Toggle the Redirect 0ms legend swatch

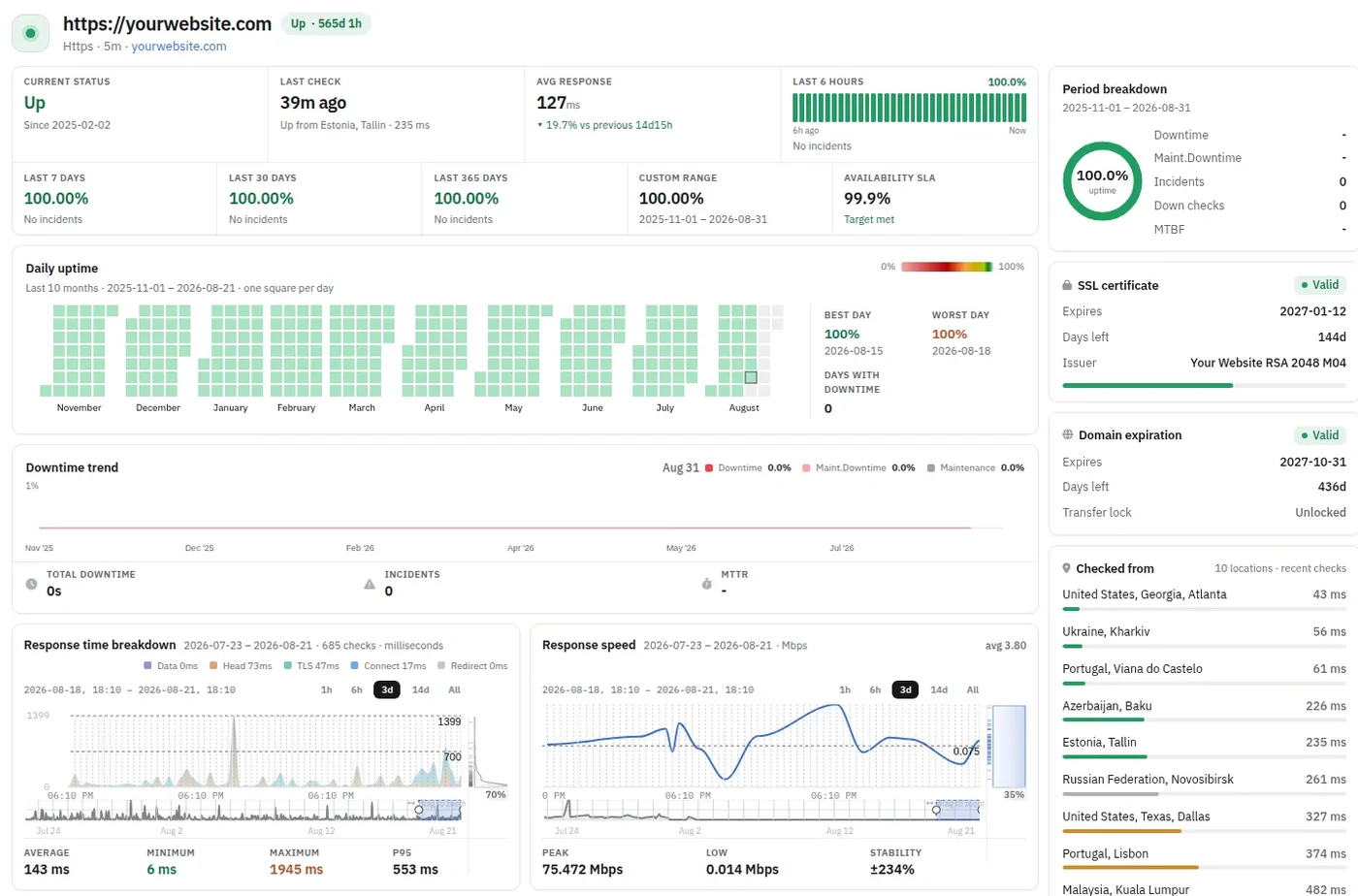click(442, 666)
